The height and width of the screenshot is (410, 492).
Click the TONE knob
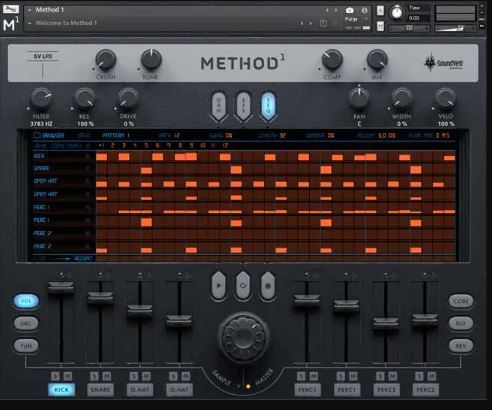tap(151, 60)
